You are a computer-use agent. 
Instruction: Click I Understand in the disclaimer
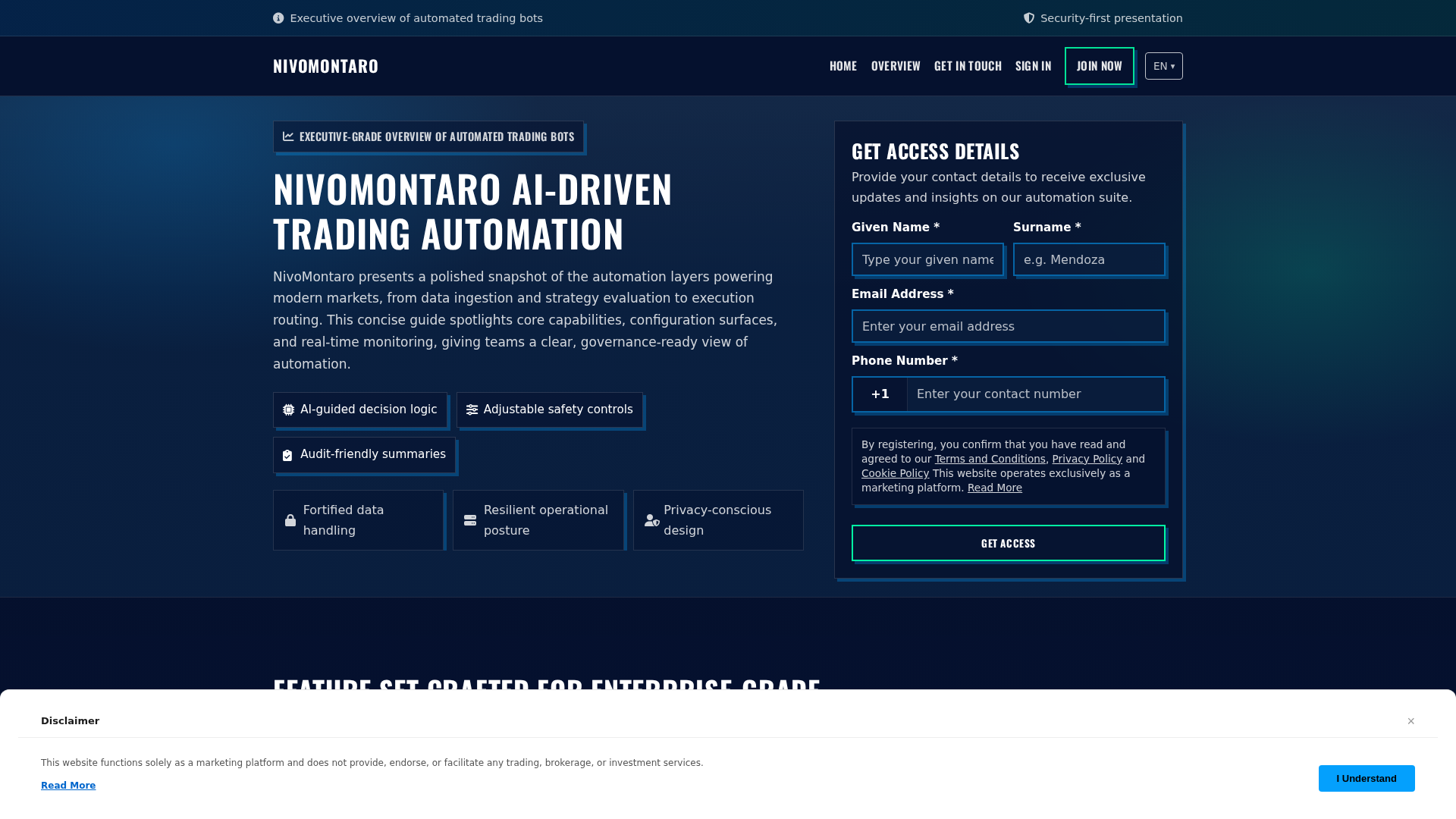point(1367,778)
